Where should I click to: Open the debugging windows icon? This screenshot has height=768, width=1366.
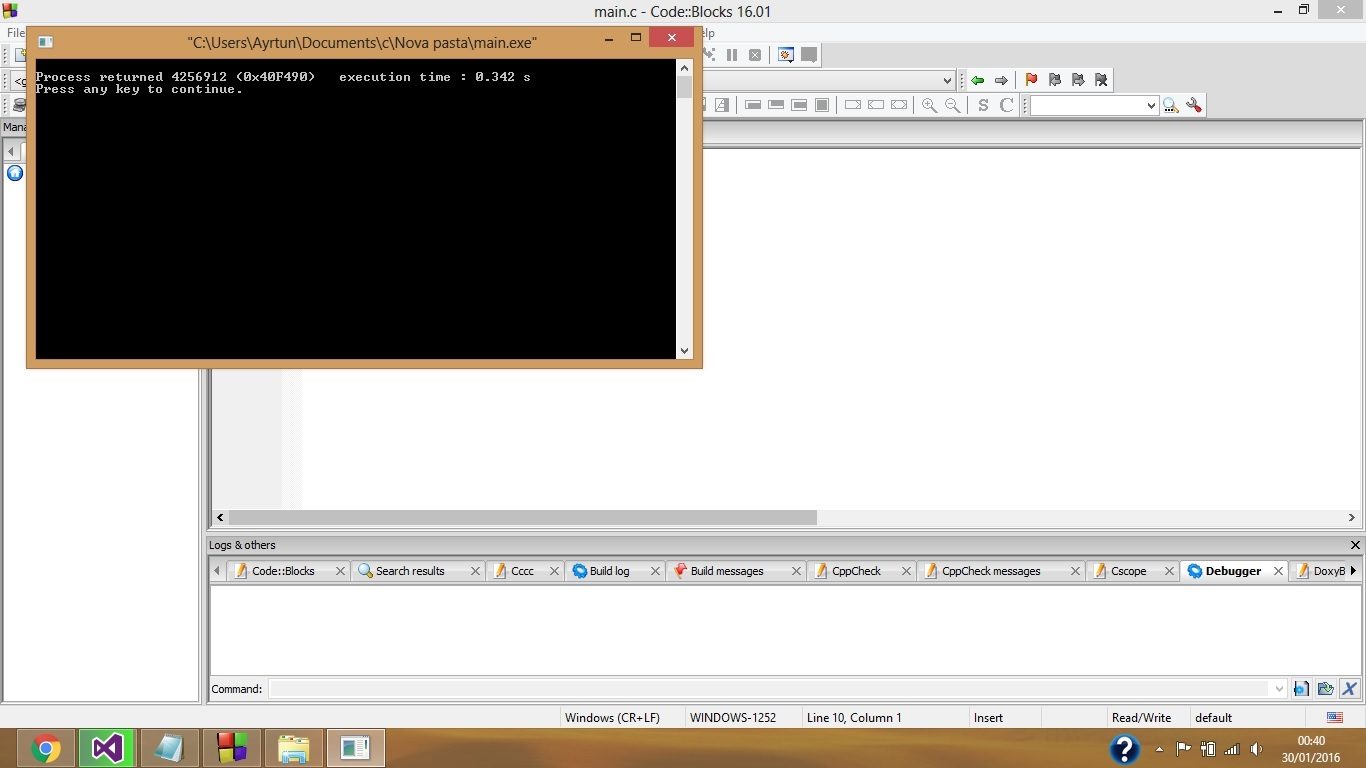pos(786,55)
